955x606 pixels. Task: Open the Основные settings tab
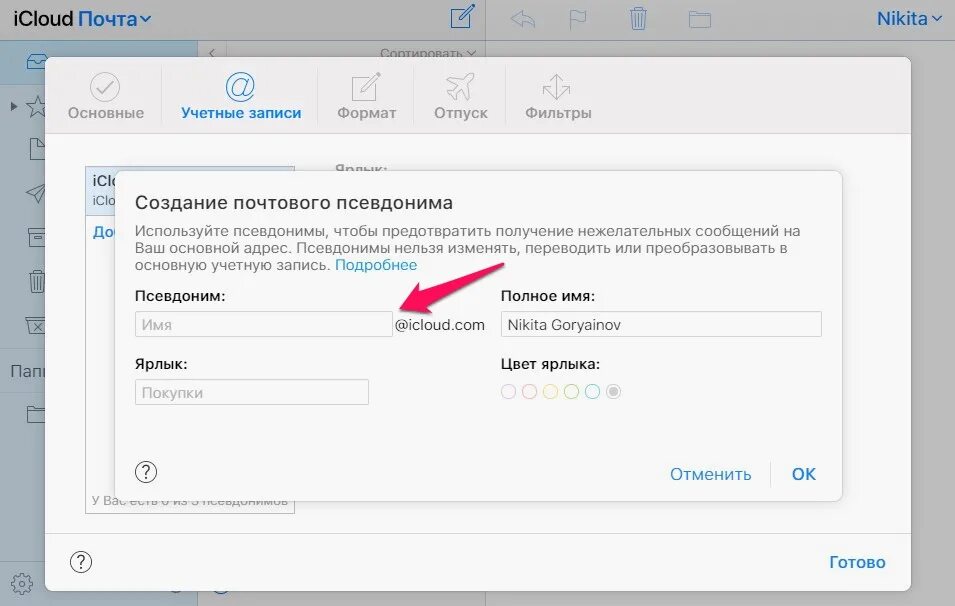[x=105, y=96]
